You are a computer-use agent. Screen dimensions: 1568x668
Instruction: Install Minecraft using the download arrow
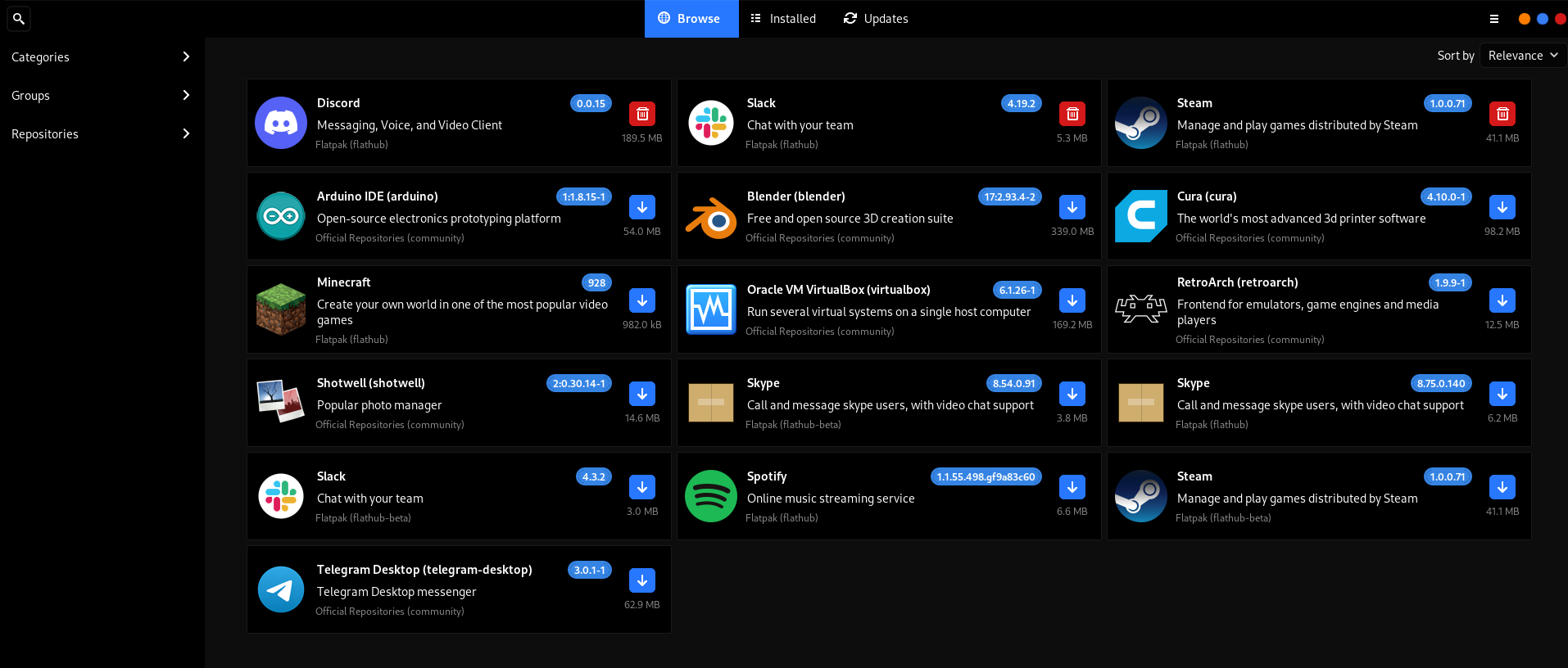641,300
